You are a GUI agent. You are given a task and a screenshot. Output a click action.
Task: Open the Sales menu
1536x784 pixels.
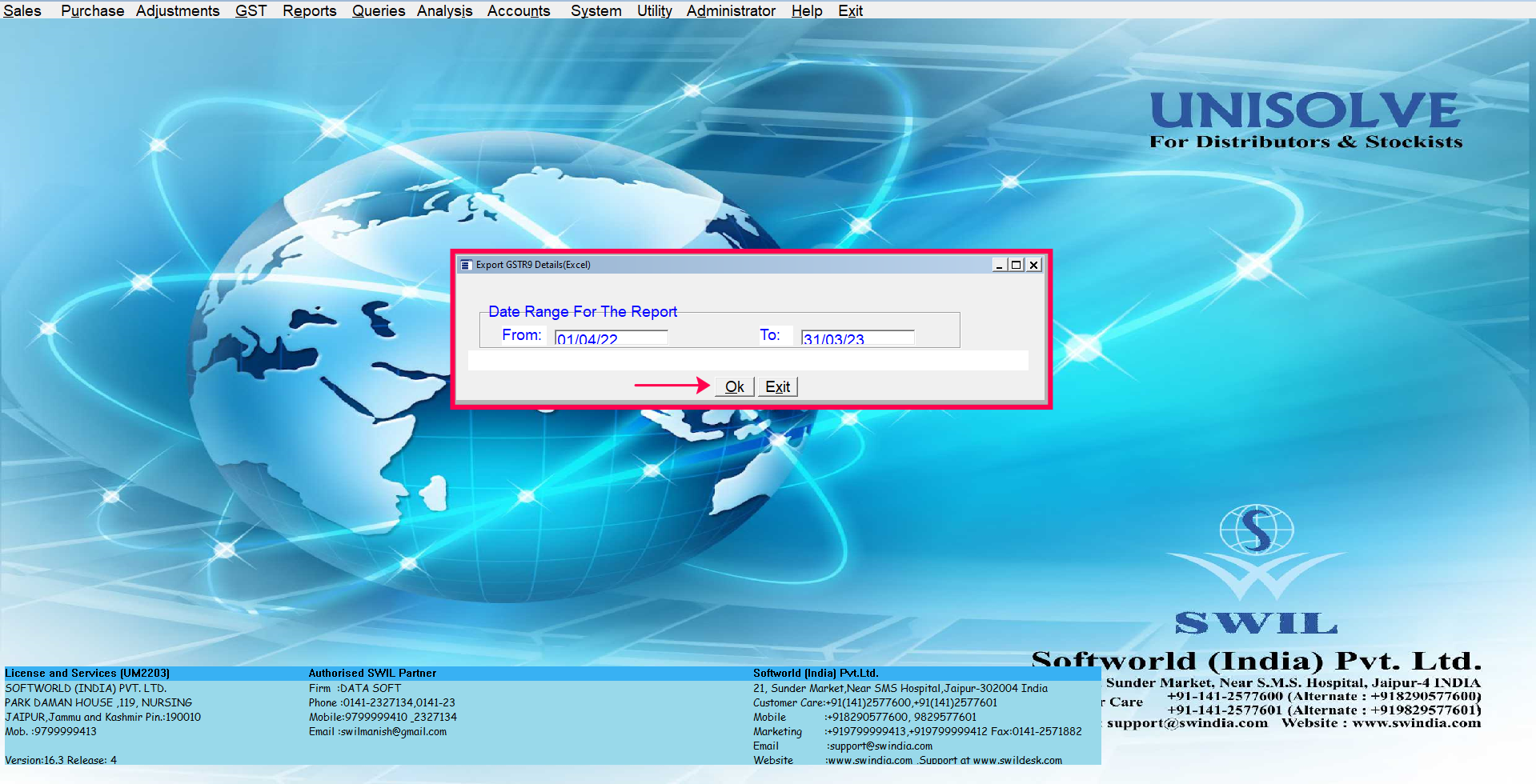tap(22, 10)
